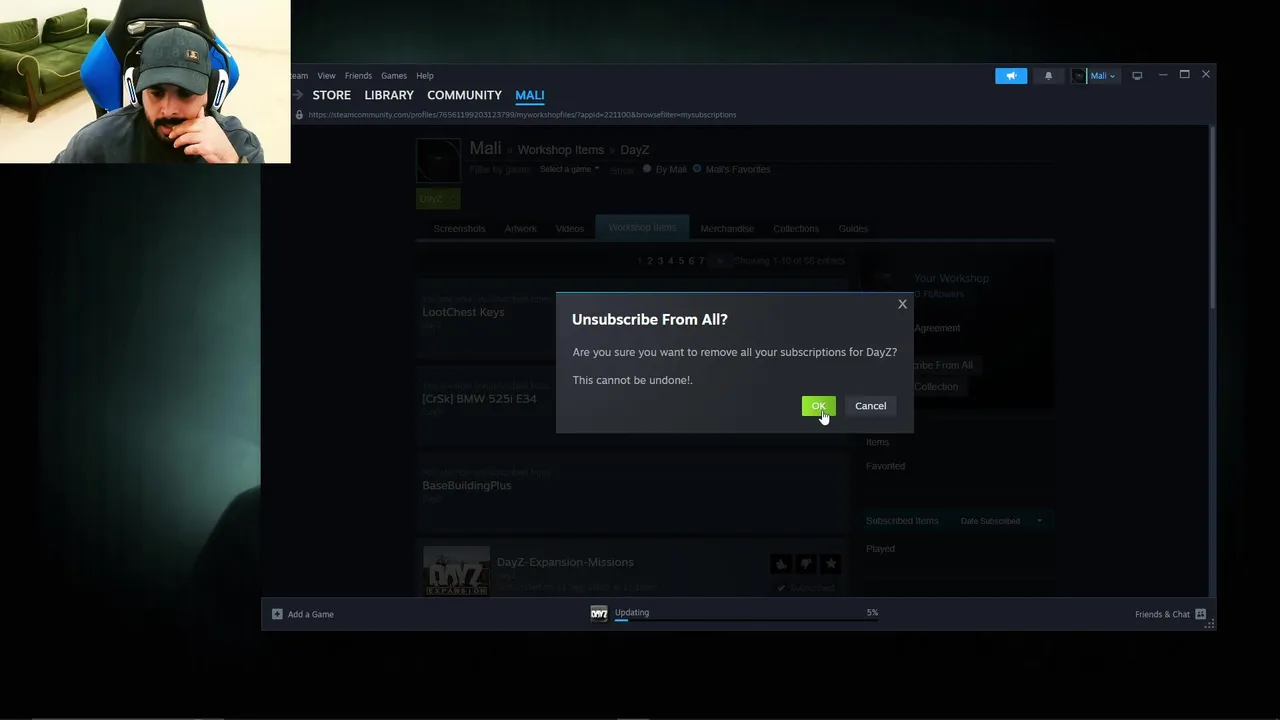Expand the Select a game dropdown
This screenshot has width=1280, height=720.
point(569,169)
